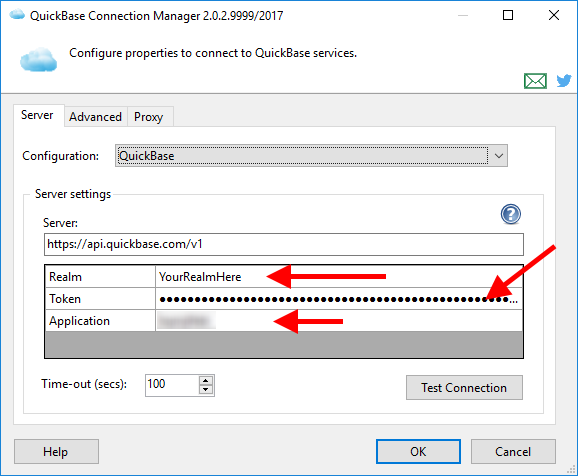Open the blue question mark help icon

click(511, 214)
